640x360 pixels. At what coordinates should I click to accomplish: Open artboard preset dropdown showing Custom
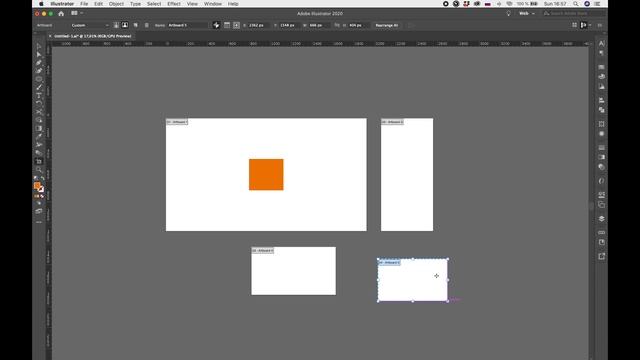90,25
